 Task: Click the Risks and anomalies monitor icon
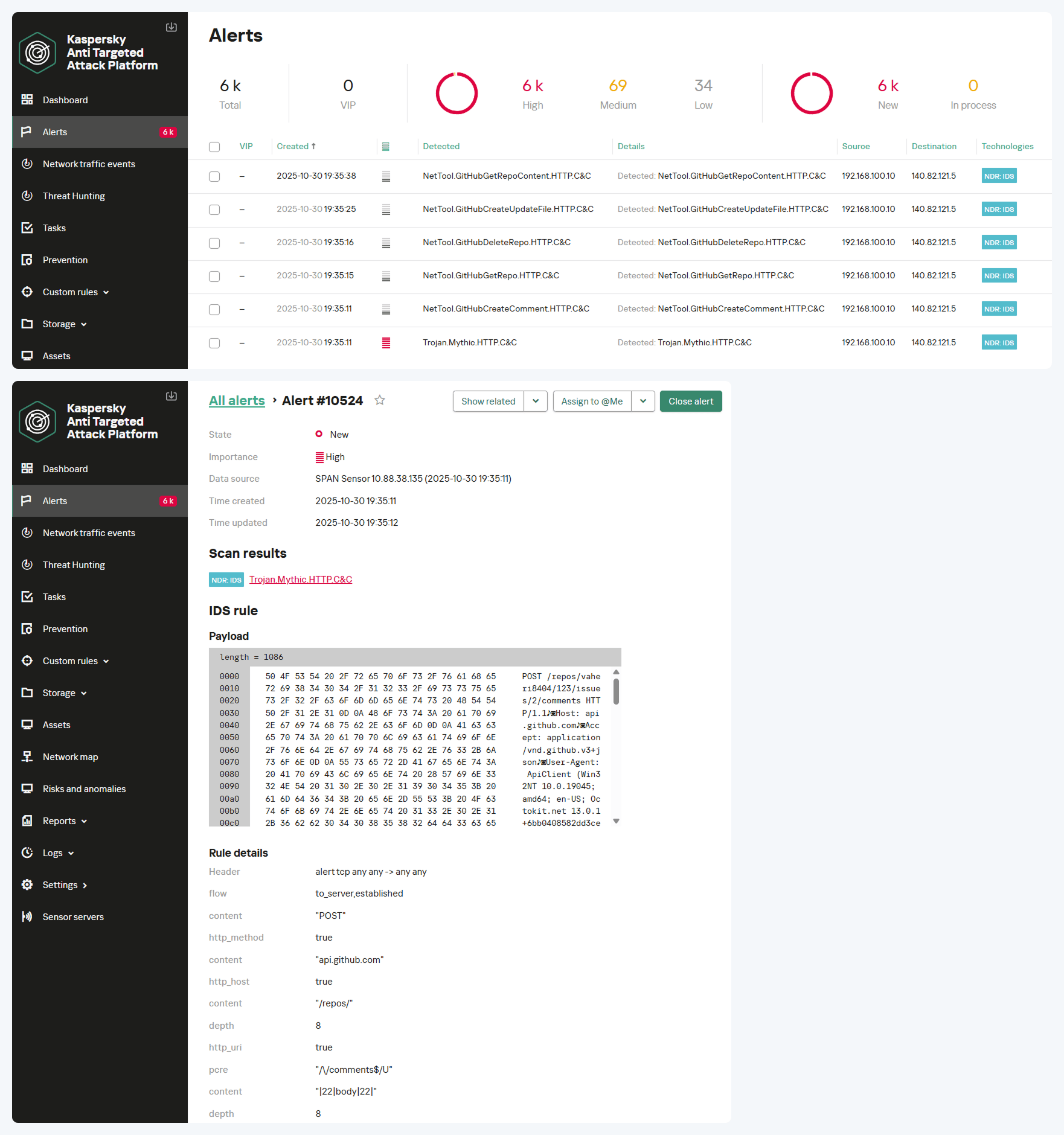click(x=27, y=788)
